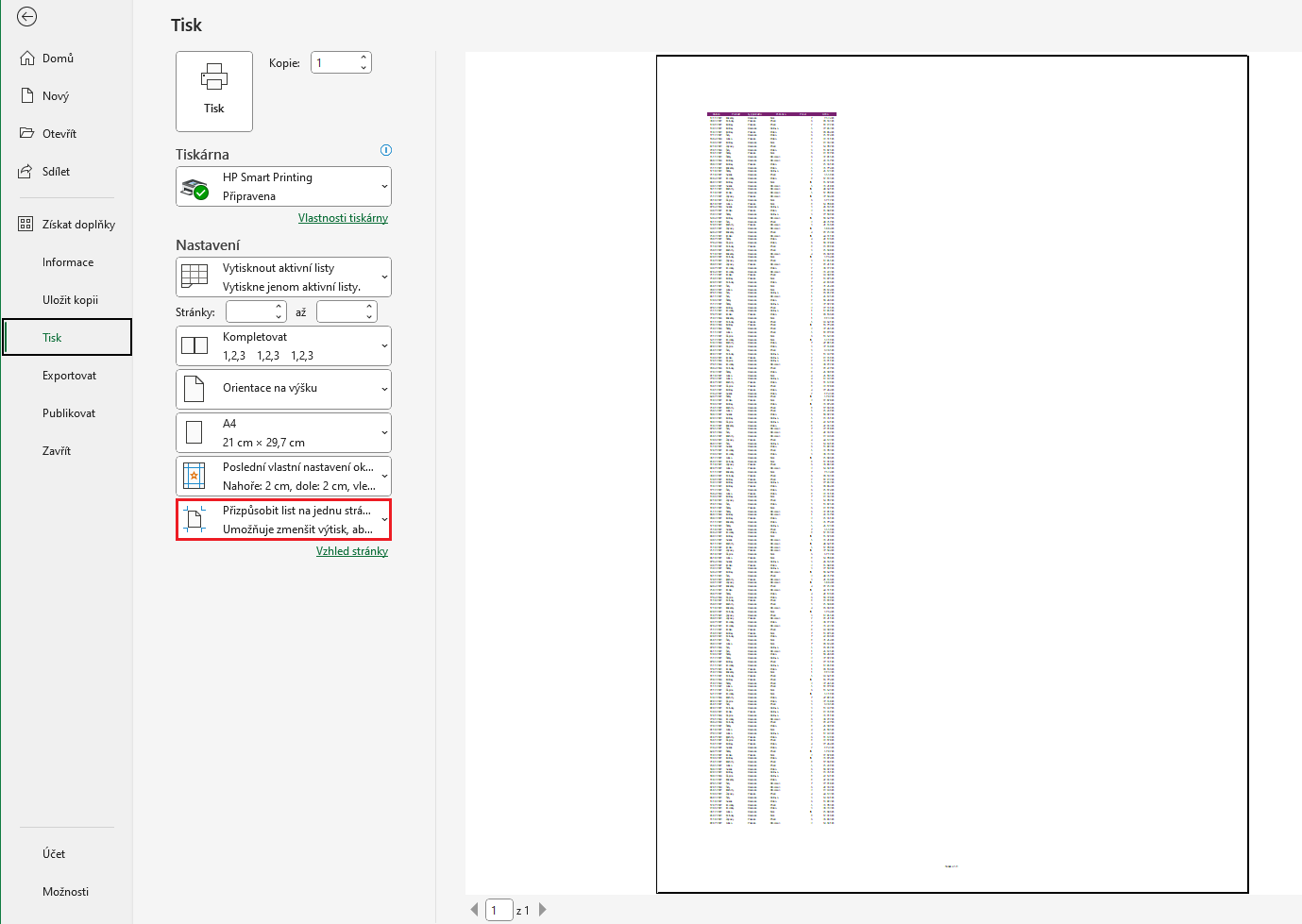Open Exportovat in the sidebar
The image size is (1302, 924).
point(66,375)
